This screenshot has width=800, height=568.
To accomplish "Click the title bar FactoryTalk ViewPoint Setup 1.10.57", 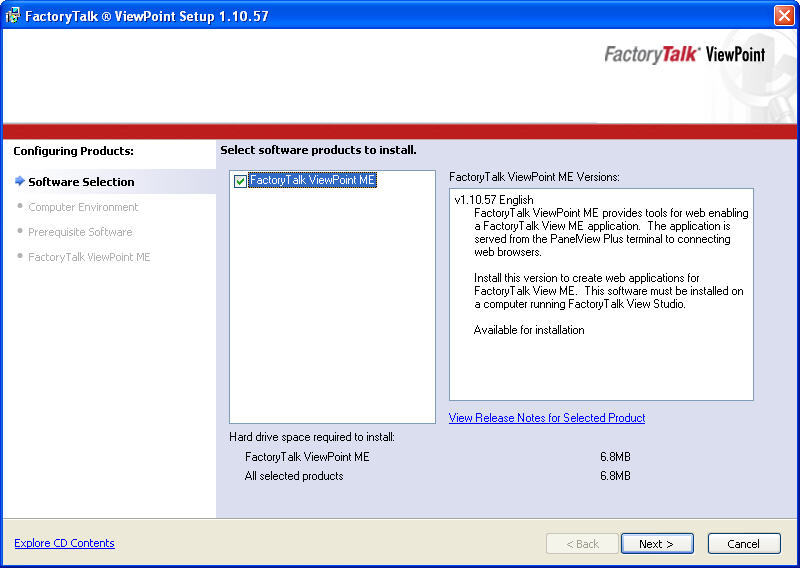I will [x=146, y=16].
